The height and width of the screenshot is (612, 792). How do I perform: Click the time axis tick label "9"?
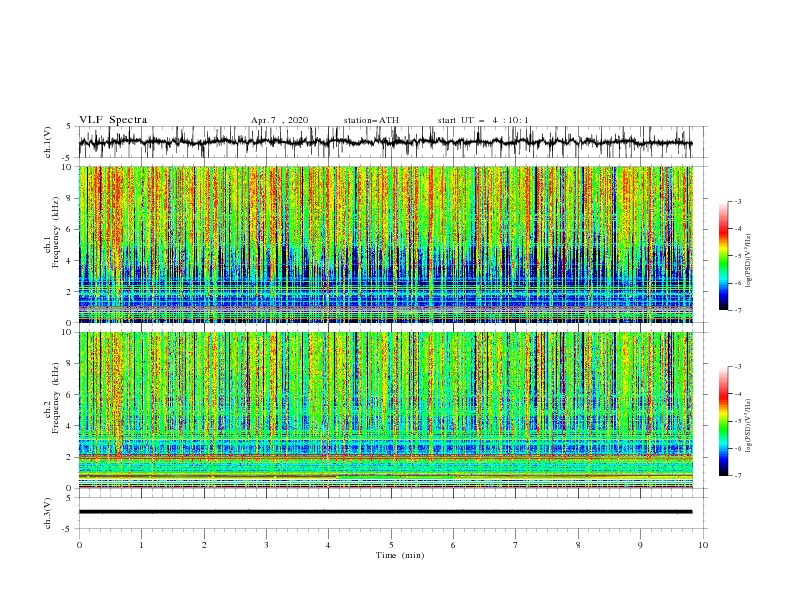click(640, 545)
